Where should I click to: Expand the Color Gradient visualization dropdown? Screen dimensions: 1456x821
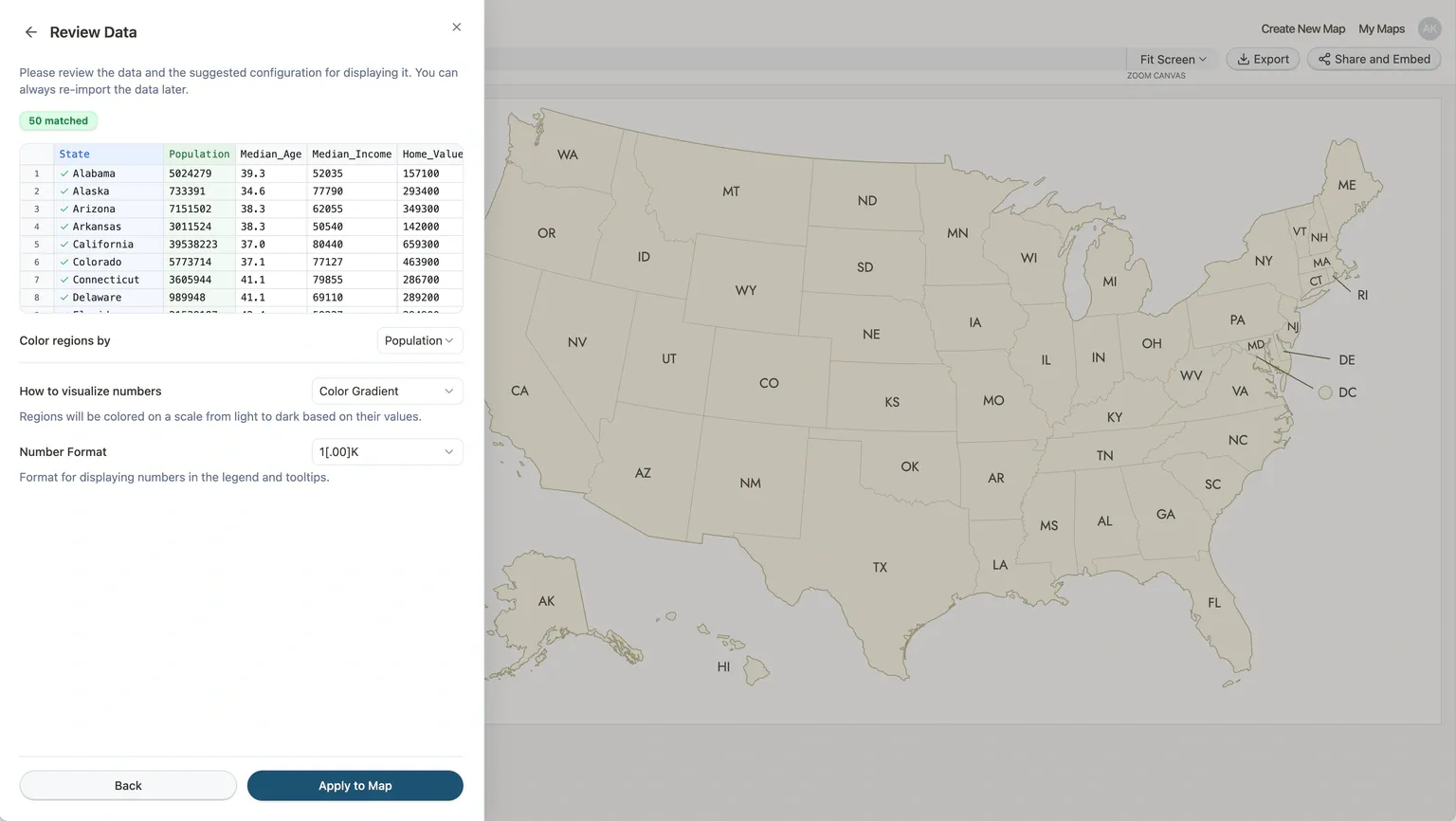(x=387, y=391)
